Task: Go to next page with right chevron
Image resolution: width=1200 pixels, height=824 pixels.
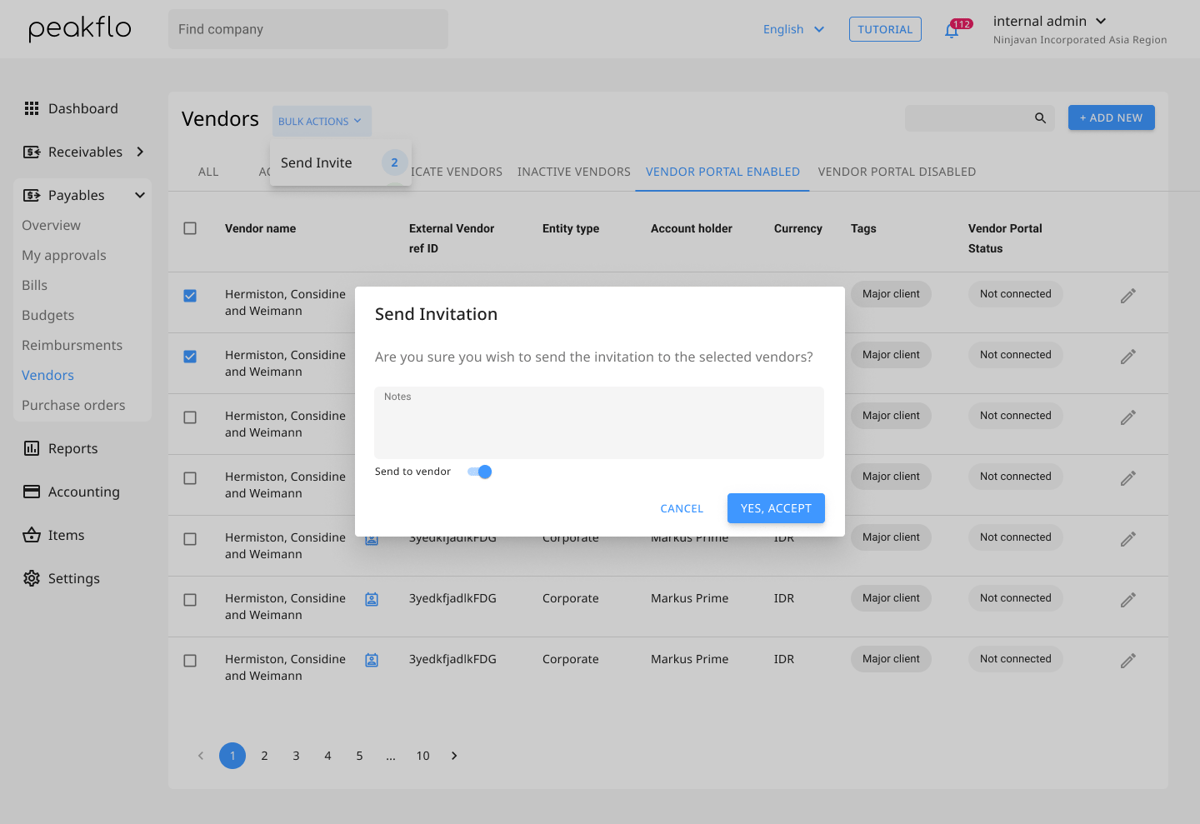Action: coord(454,756)
